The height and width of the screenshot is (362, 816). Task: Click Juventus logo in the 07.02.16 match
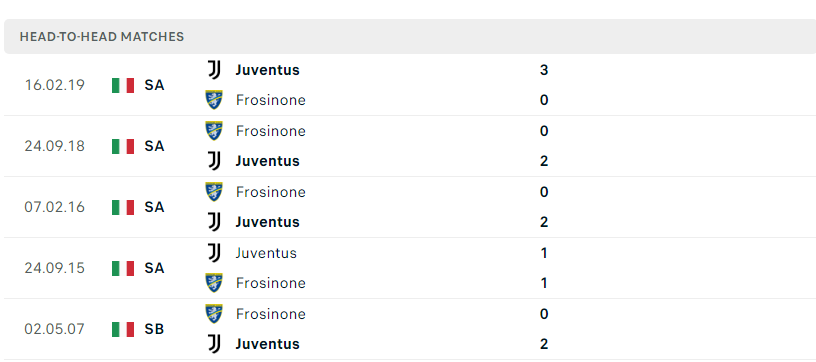(214, 222)
